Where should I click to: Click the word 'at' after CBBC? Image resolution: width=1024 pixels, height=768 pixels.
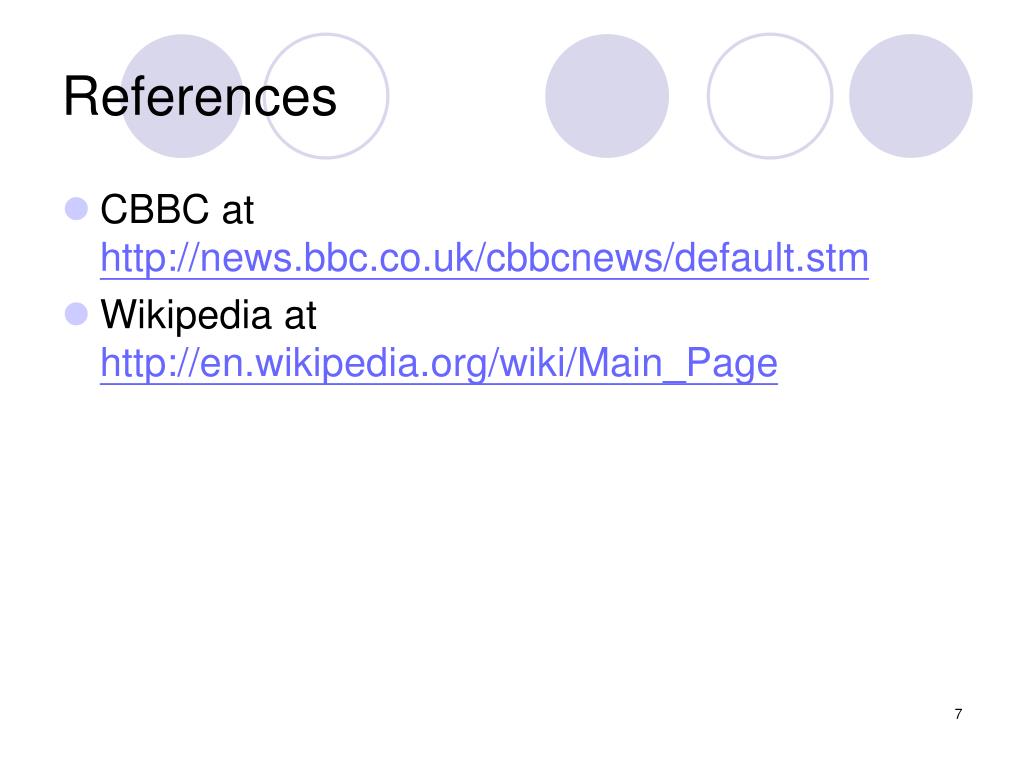point(238,212)
